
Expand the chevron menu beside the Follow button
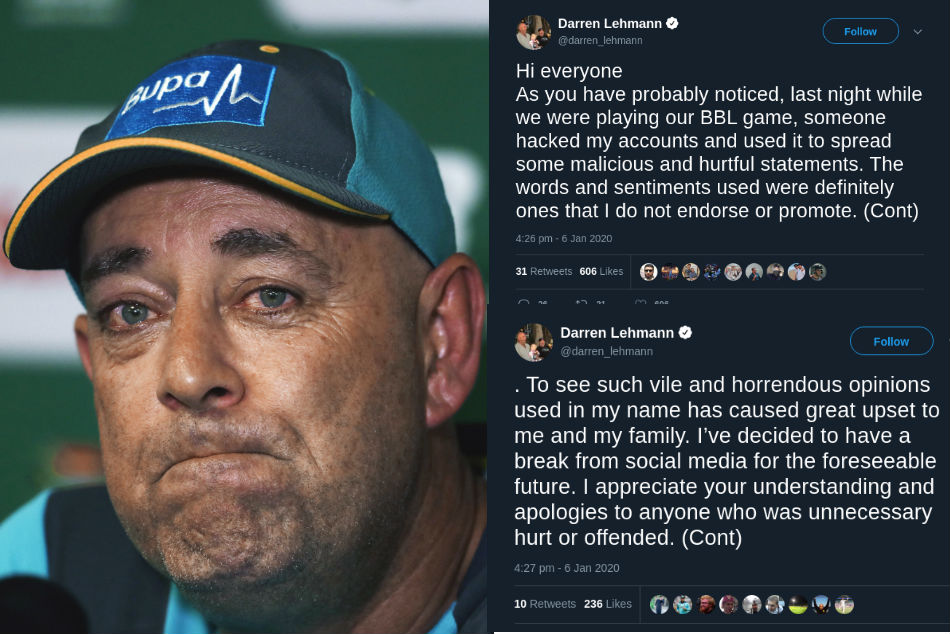918,32
